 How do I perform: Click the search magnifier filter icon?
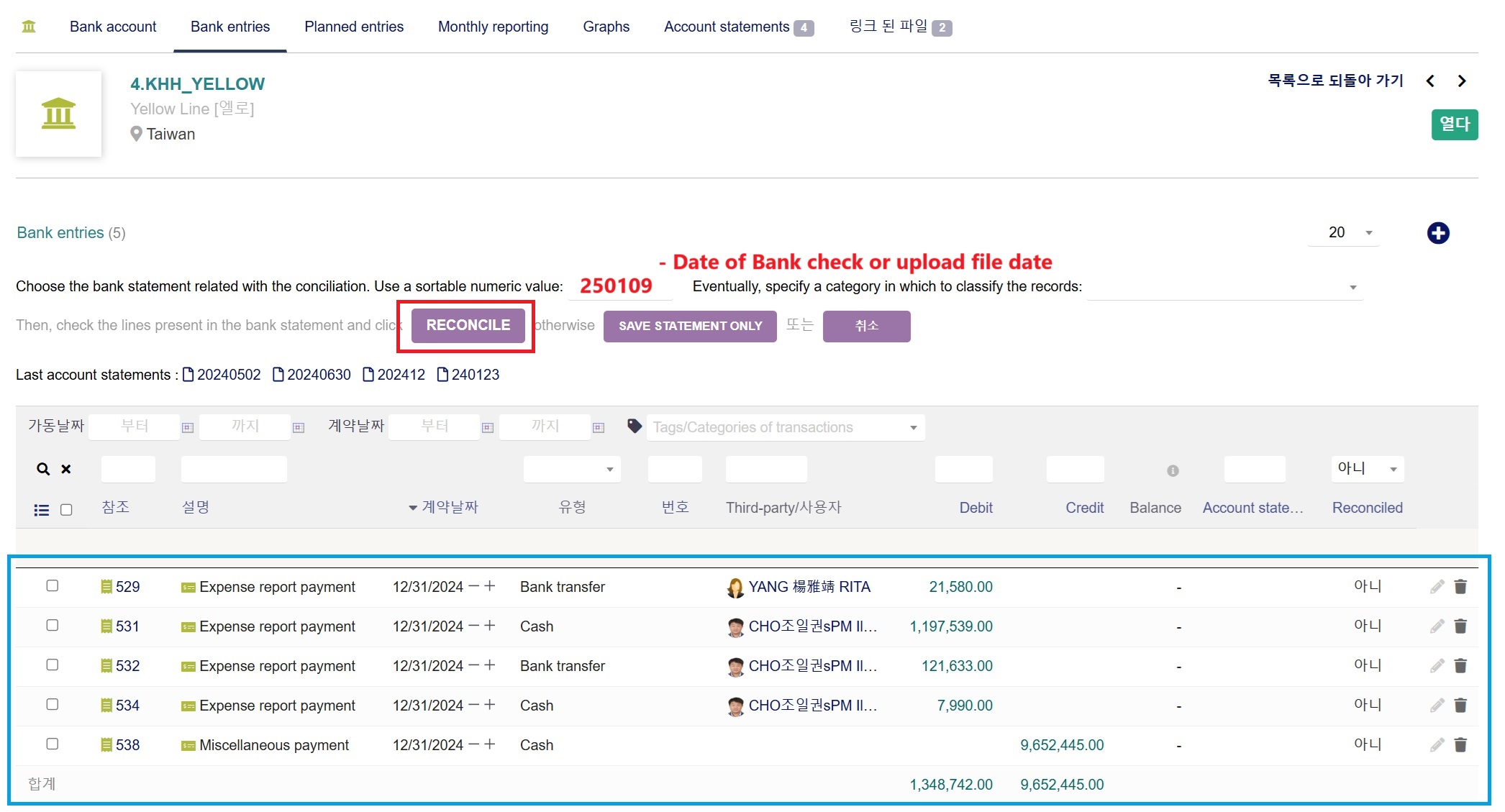43,469
